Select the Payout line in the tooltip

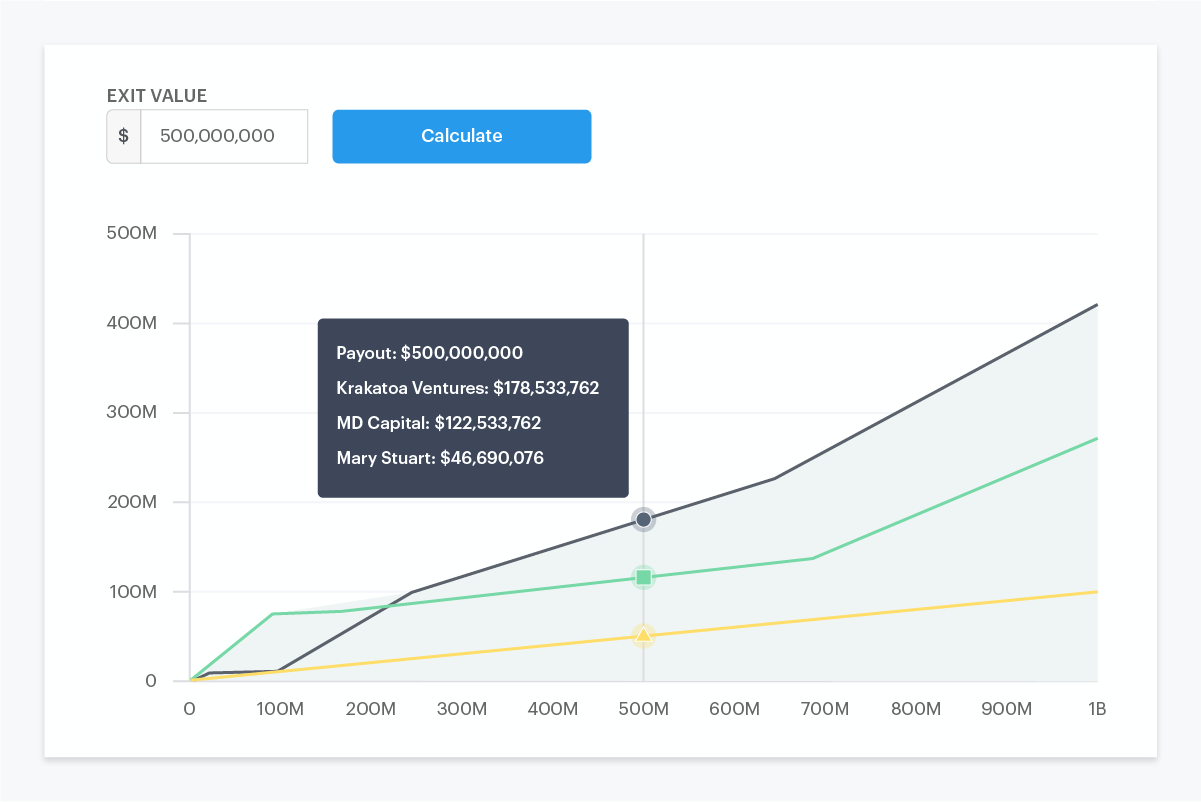click(429, 353)
